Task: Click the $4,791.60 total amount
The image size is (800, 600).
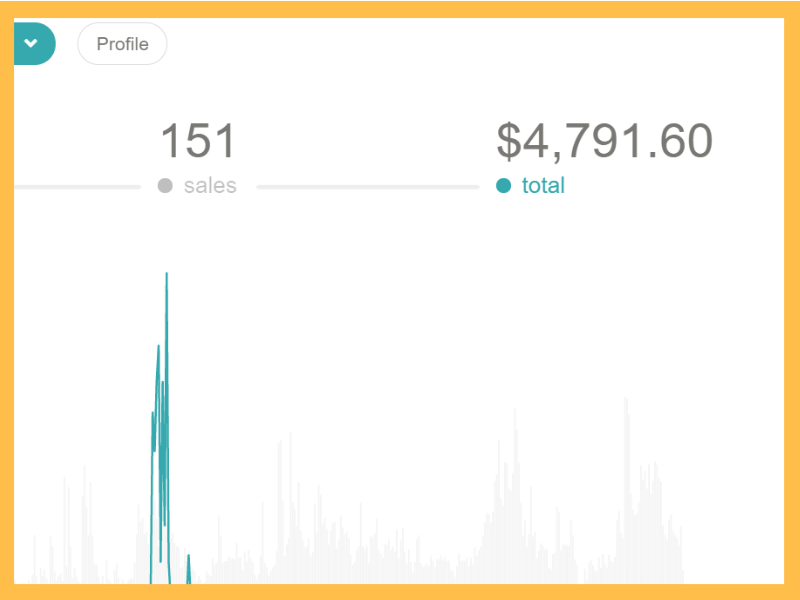Action: coord(604,141)
